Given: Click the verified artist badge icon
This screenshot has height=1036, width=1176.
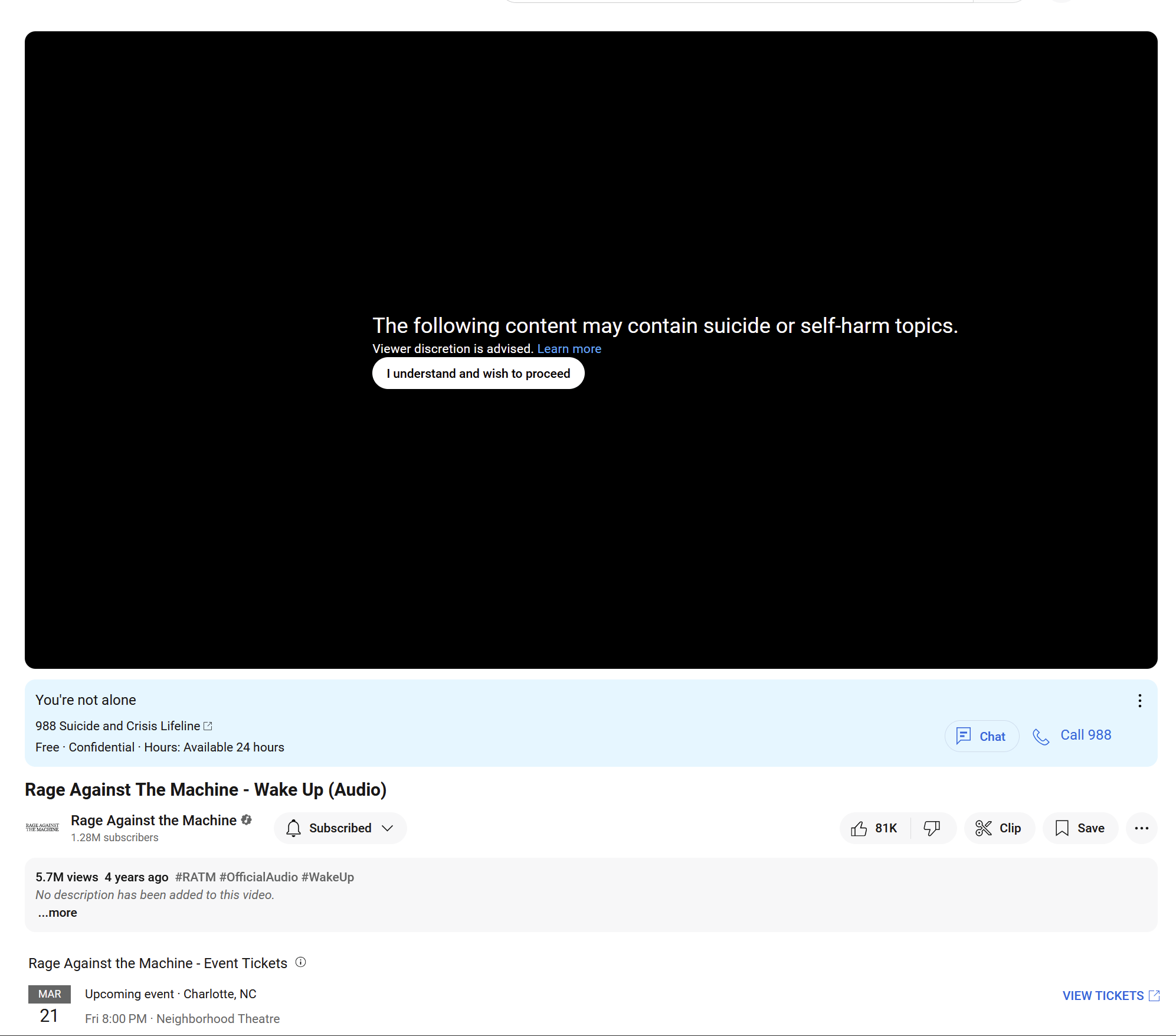Looking at the screenshot, I should tap(247, 820).
